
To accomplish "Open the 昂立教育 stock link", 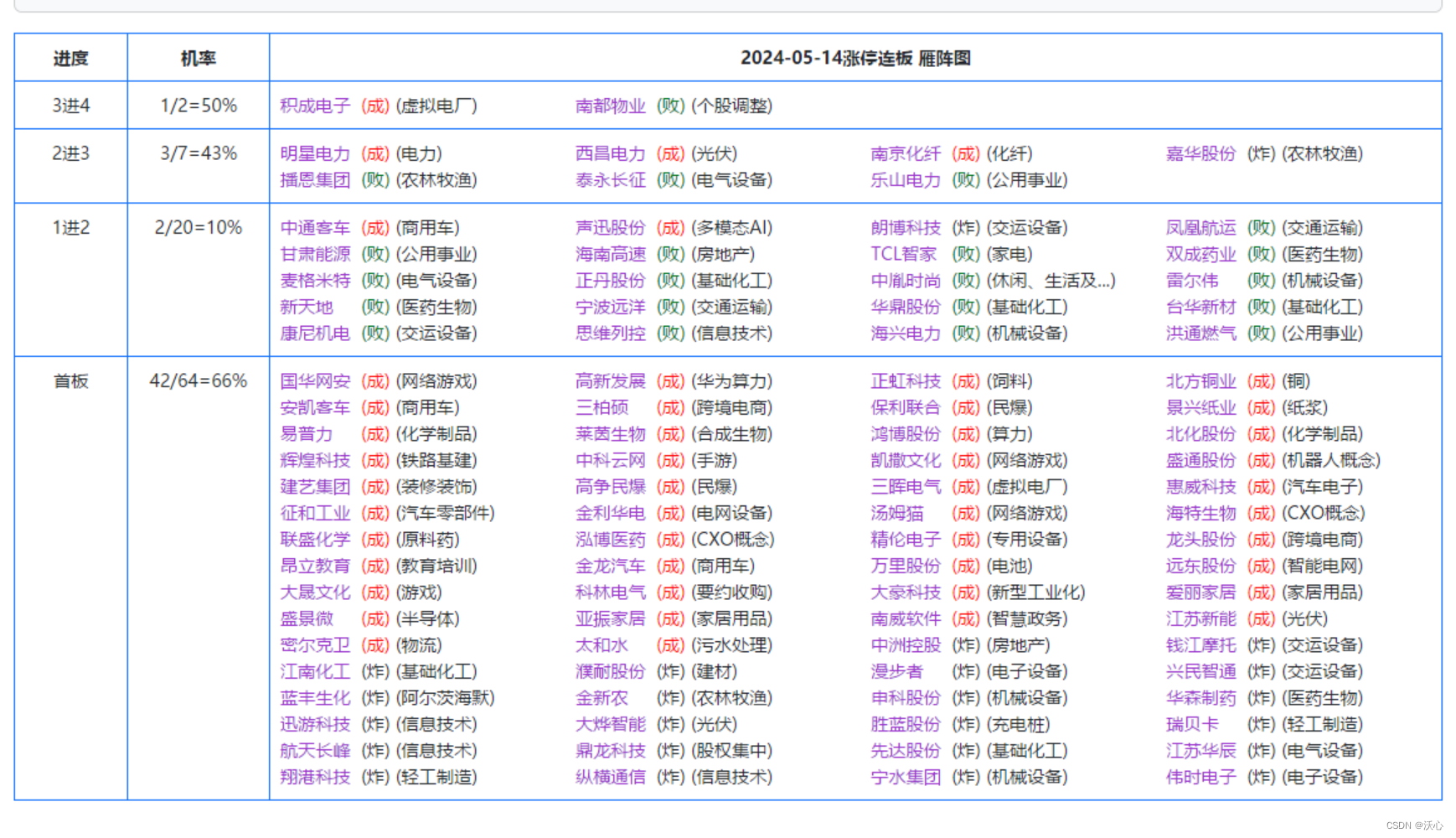I will 315,566.
